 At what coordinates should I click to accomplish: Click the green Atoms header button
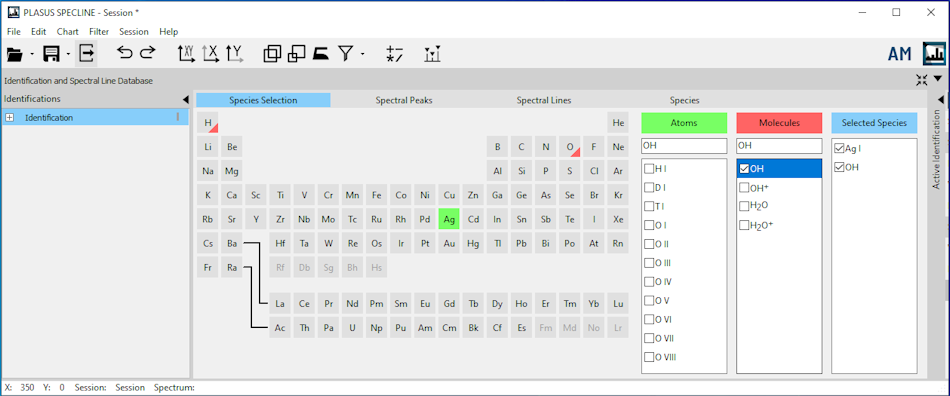coord(683,123)
